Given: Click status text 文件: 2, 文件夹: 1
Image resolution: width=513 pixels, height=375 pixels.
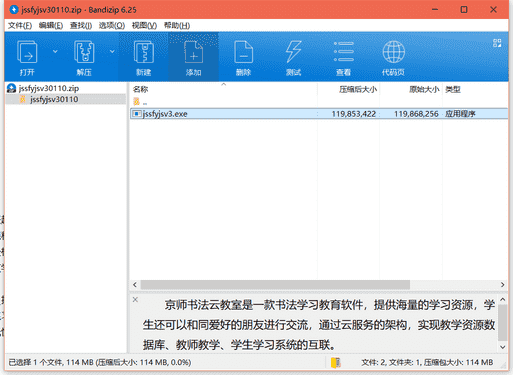Looking at the screenshot, I should pos(390,362).
